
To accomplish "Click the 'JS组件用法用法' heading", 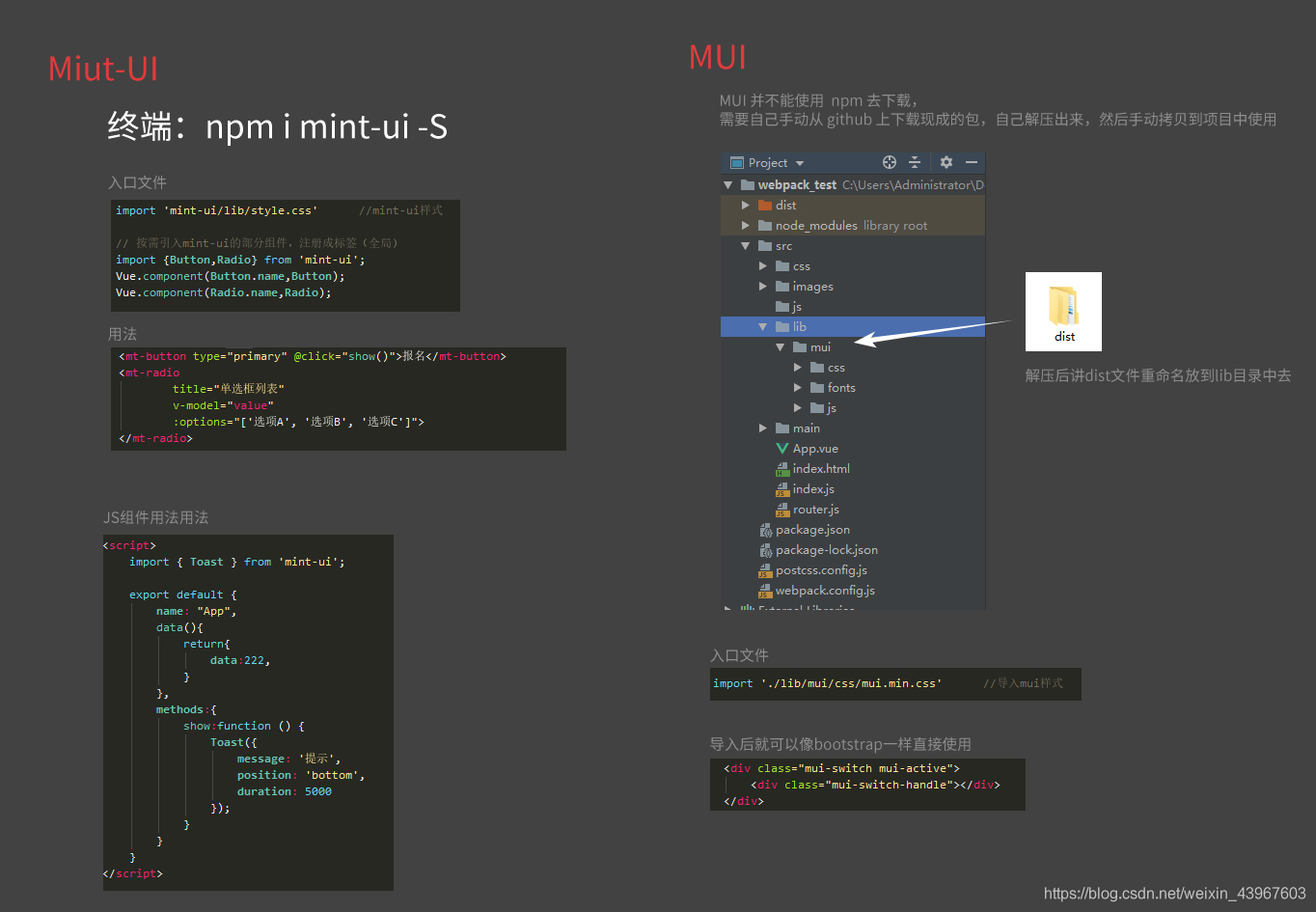I will coord(156,517).
